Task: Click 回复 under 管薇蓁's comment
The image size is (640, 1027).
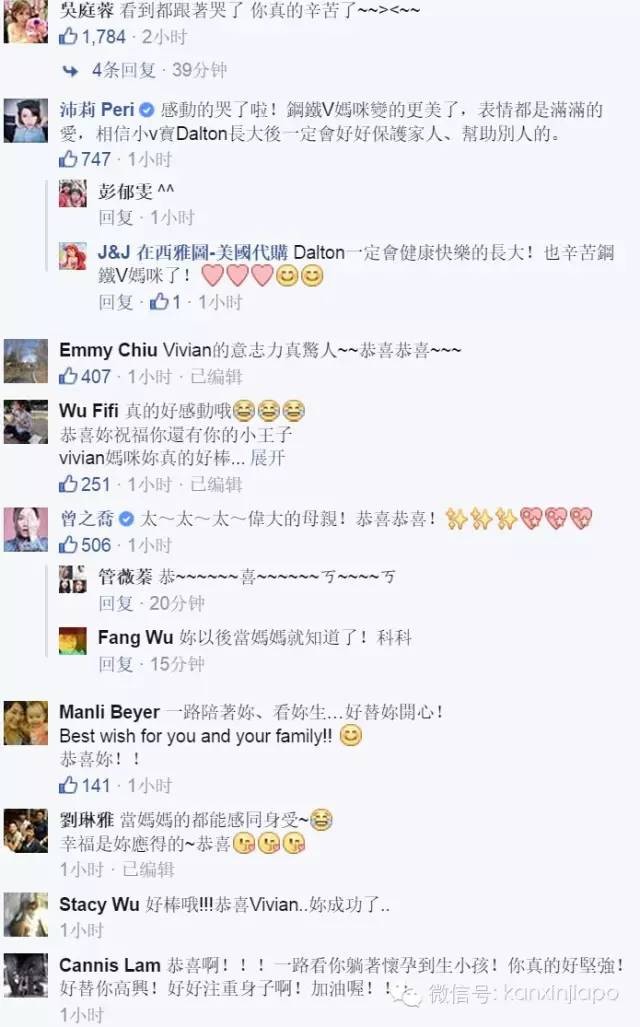Action: [x=115, y=603]
